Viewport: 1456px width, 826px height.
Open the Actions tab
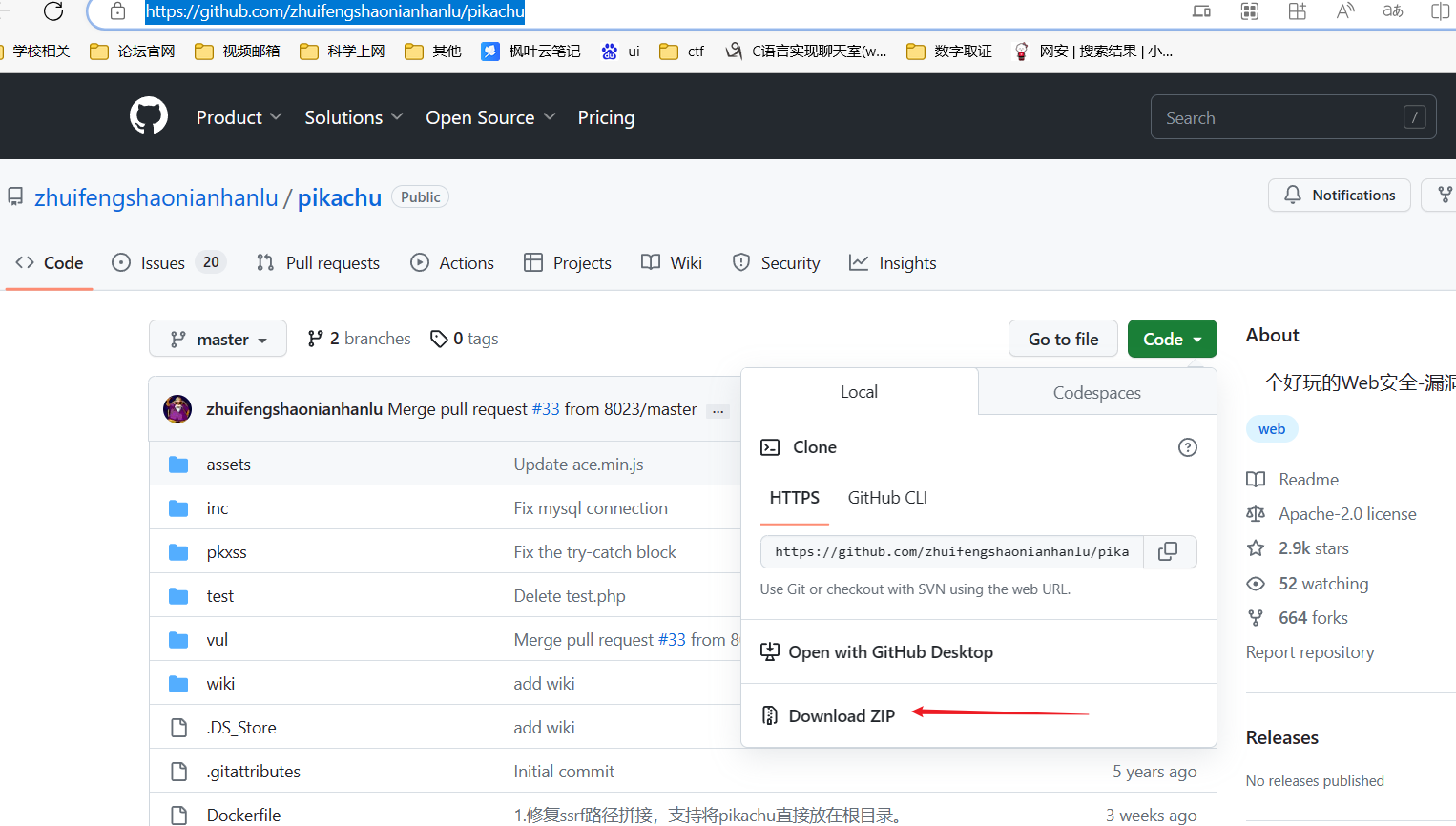click(x=452, y=263)
